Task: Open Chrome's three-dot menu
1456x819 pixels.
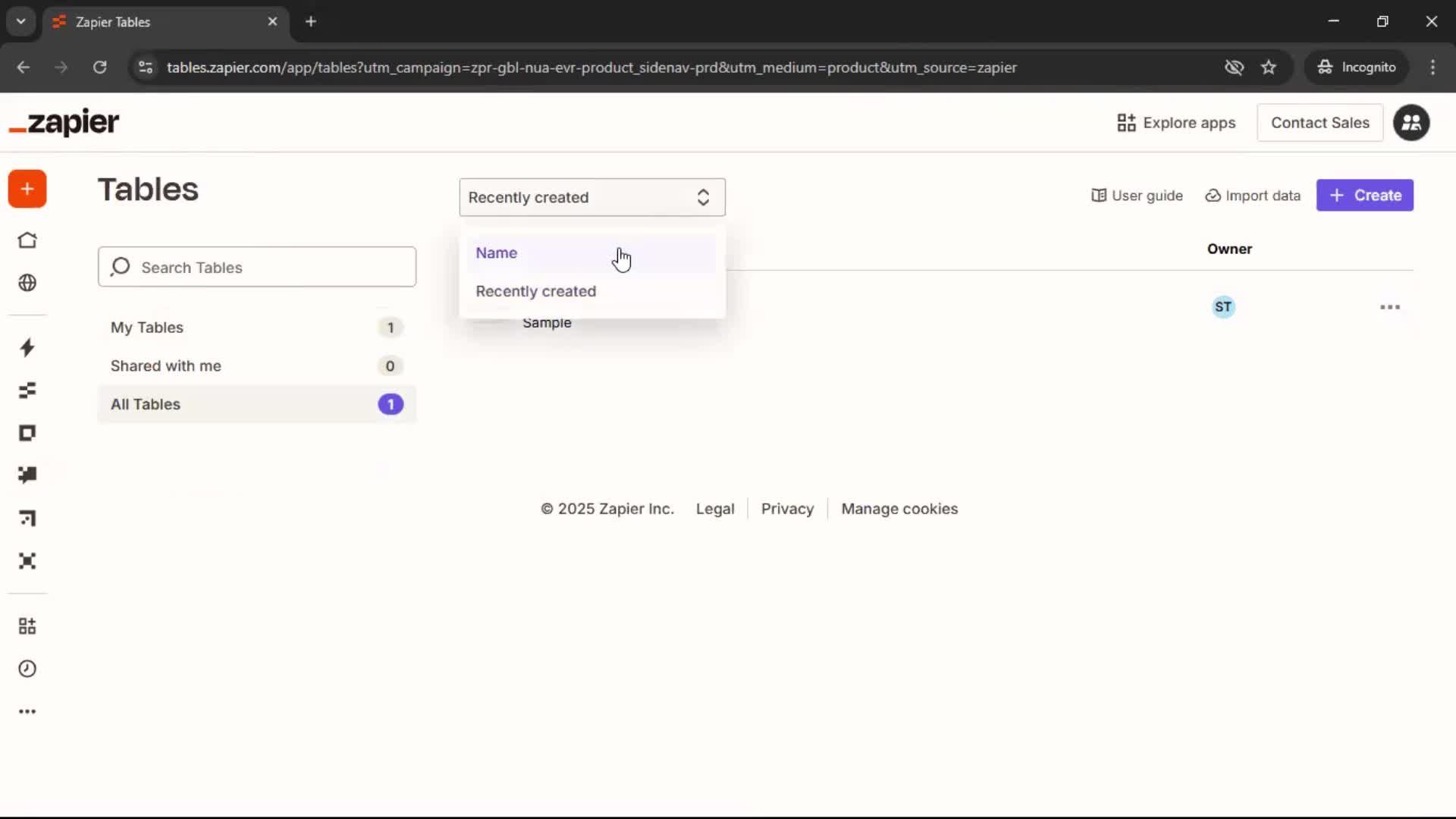Action: click(1432, 67)
